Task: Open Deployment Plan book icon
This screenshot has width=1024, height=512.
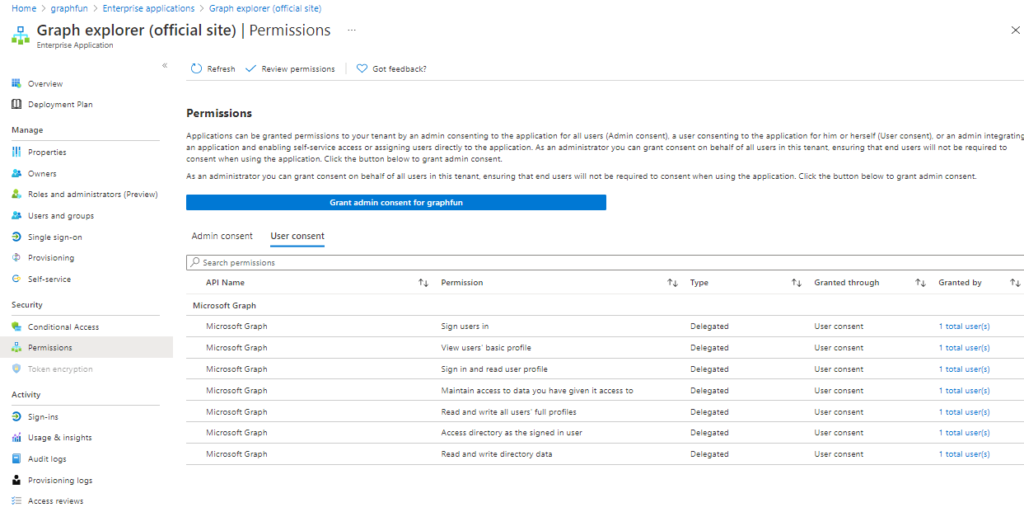Action: [16, 104]
